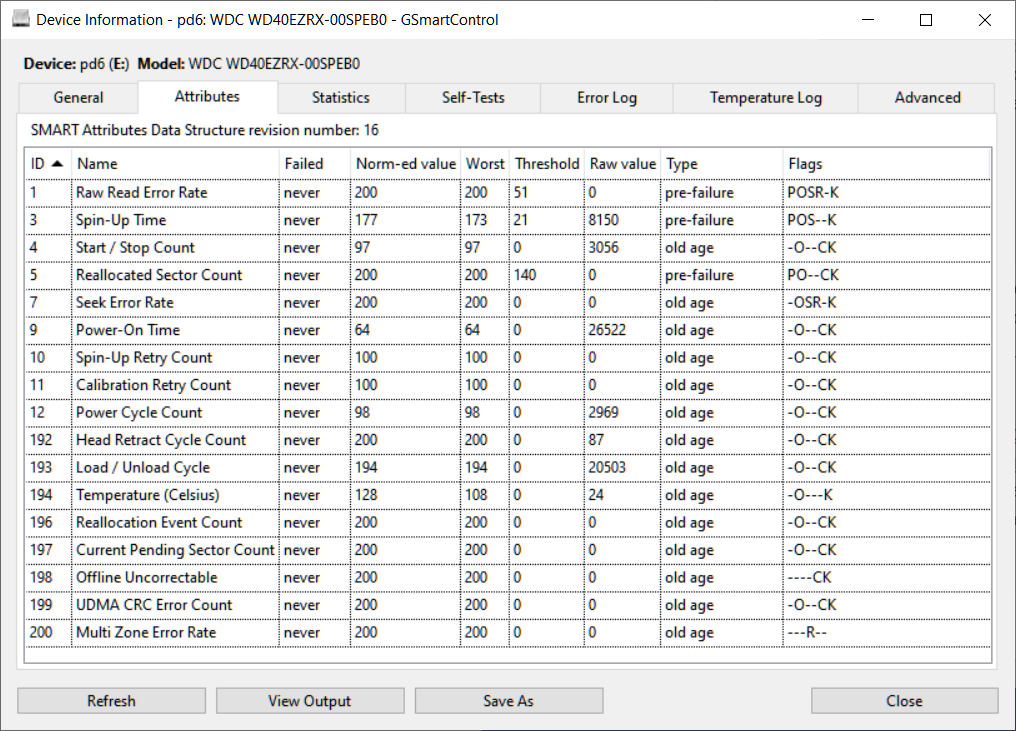The image size is (1016, 731).
Task: Click the ----CK flags cell
Action: (809, 577)
